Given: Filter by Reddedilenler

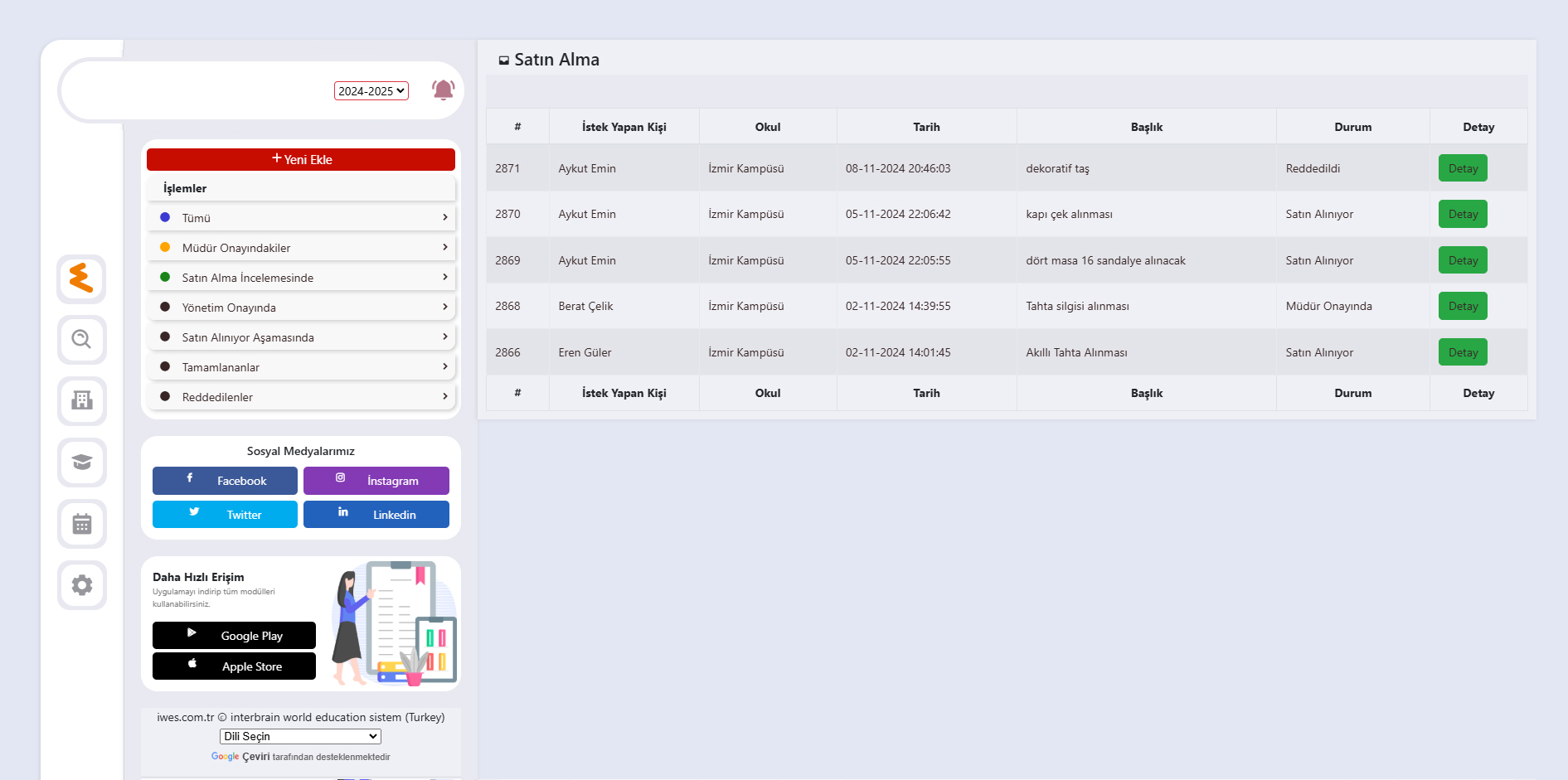Looking at the screenshot, I should tap(301, 397).
